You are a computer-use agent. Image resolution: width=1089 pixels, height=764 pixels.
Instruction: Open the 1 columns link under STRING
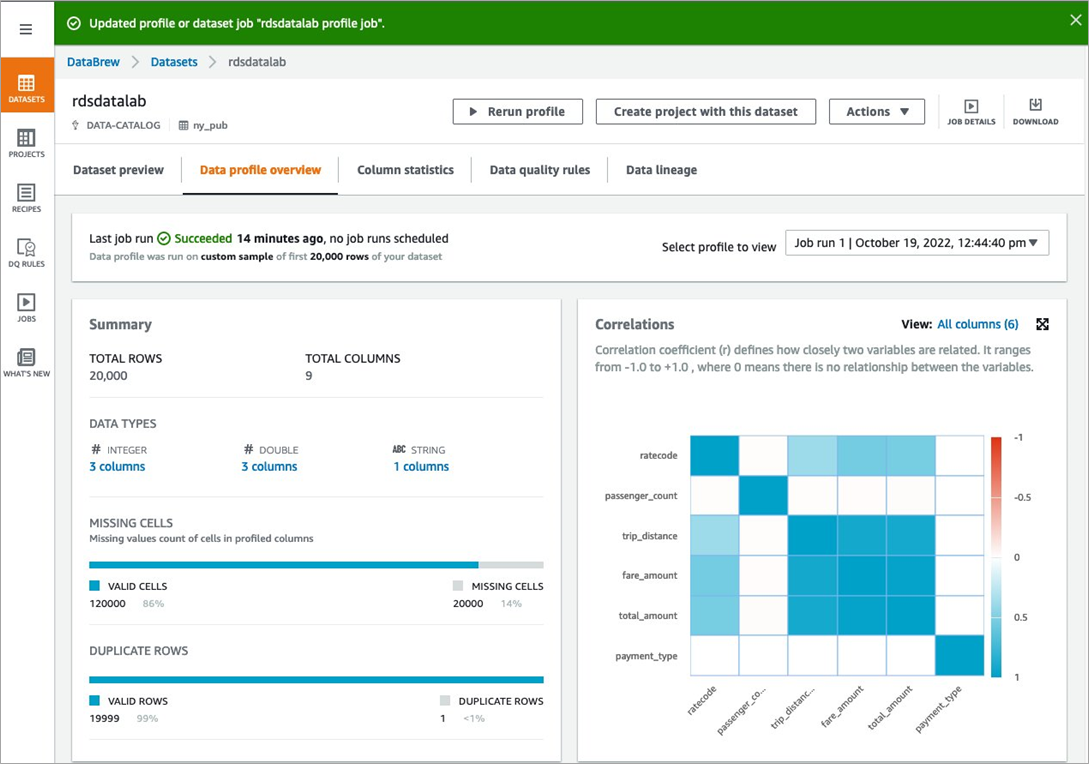tap(421, 467)
